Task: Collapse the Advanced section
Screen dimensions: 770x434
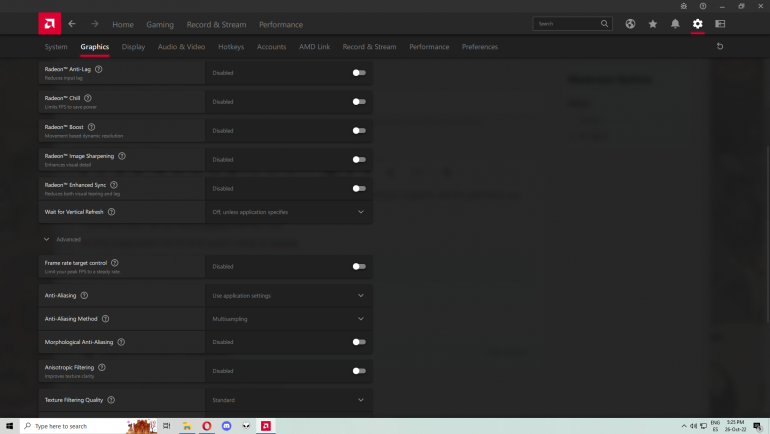Action: click(62, 240)
